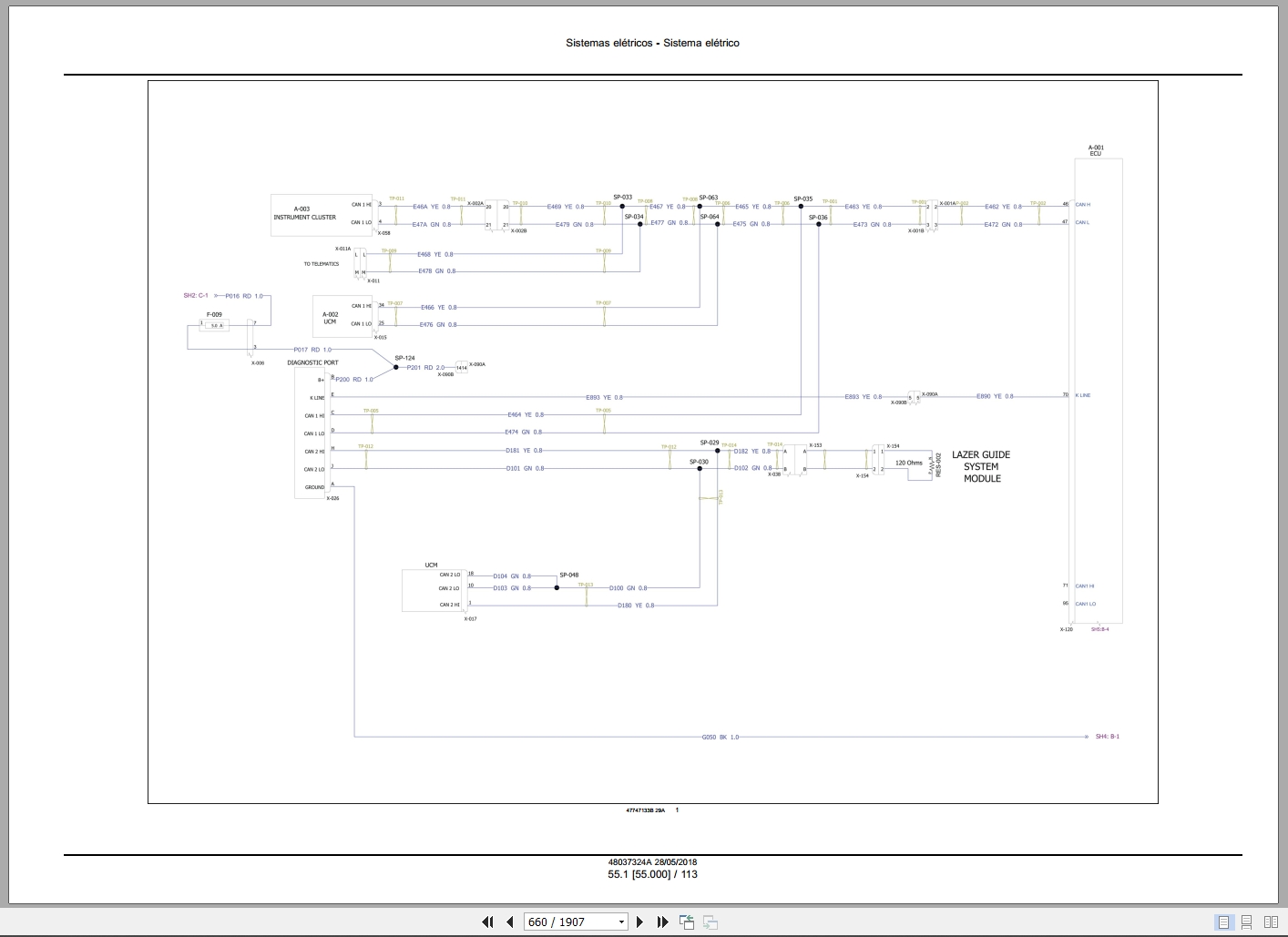
Task: Jump to the last page
Action: tap(662, 922)
